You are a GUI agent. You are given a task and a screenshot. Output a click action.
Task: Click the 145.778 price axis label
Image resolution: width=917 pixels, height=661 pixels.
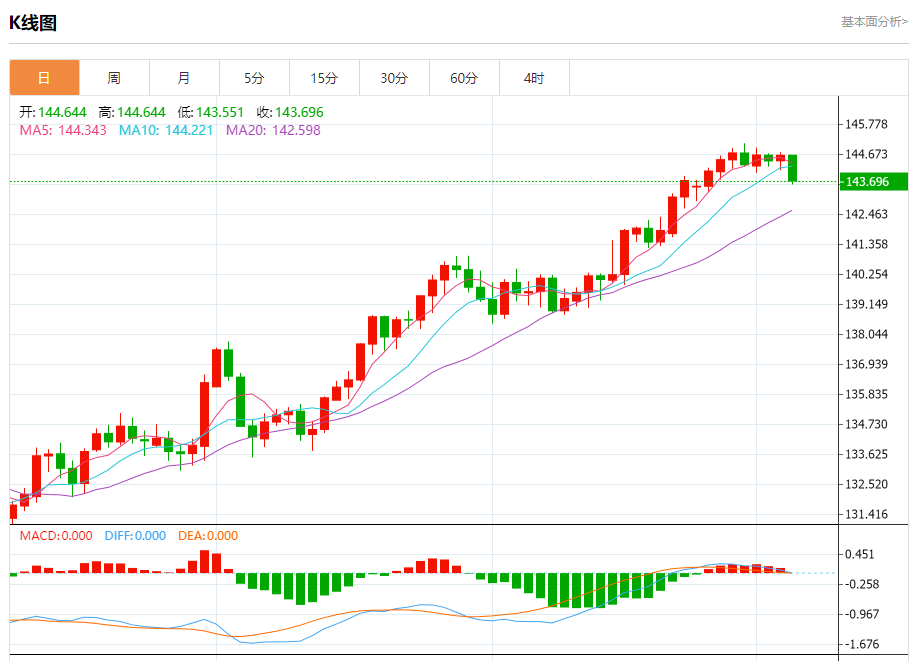(866, 124)
